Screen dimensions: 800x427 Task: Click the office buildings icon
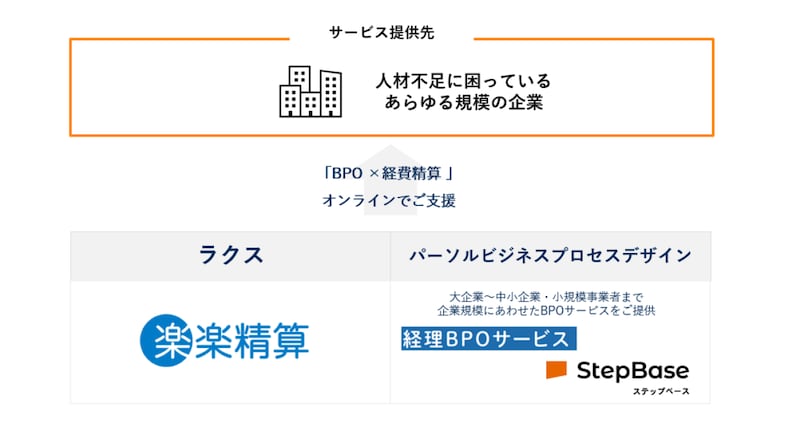pos(310,91)
